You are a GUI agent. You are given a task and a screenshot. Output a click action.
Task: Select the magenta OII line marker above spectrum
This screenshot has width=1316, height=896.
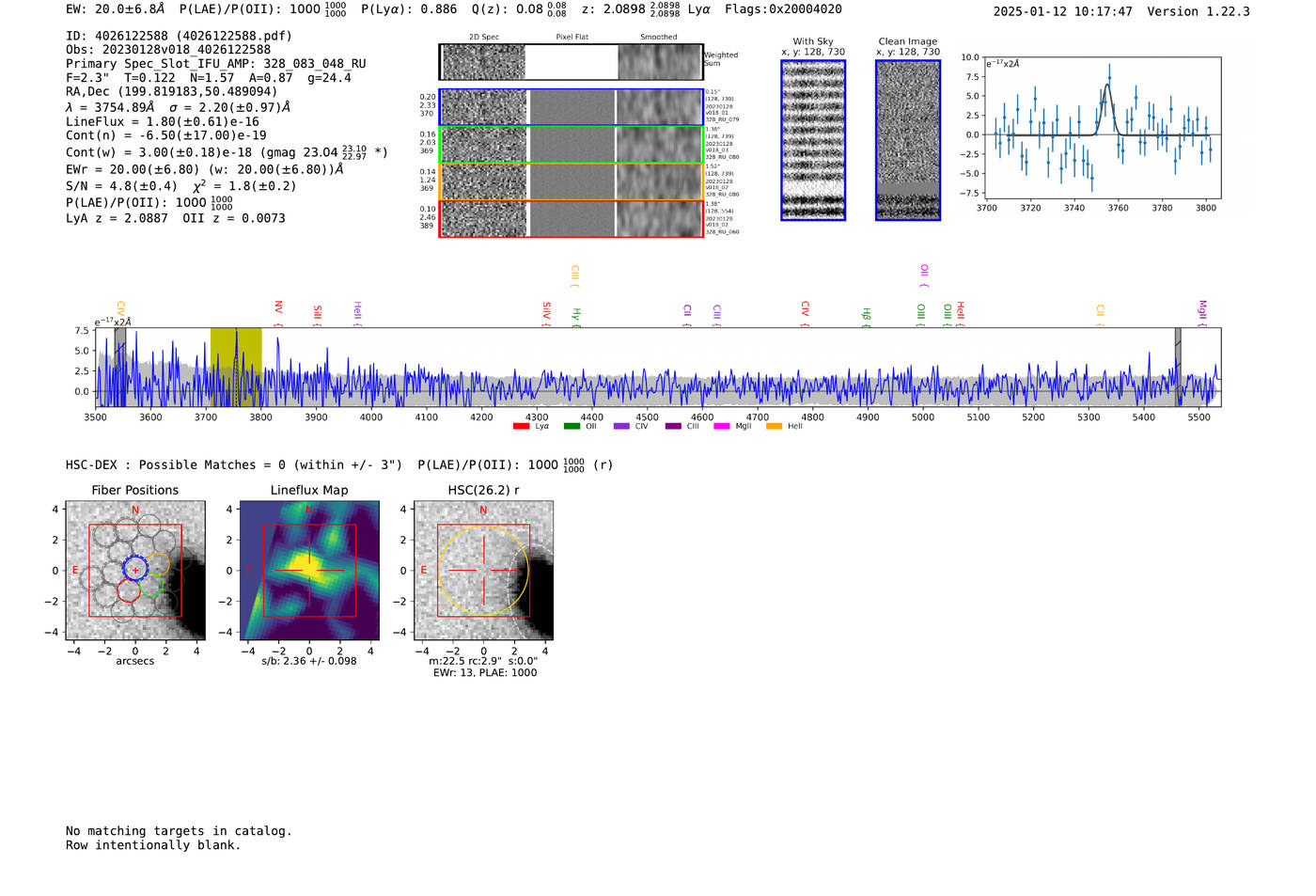click(x=924, y=276)
